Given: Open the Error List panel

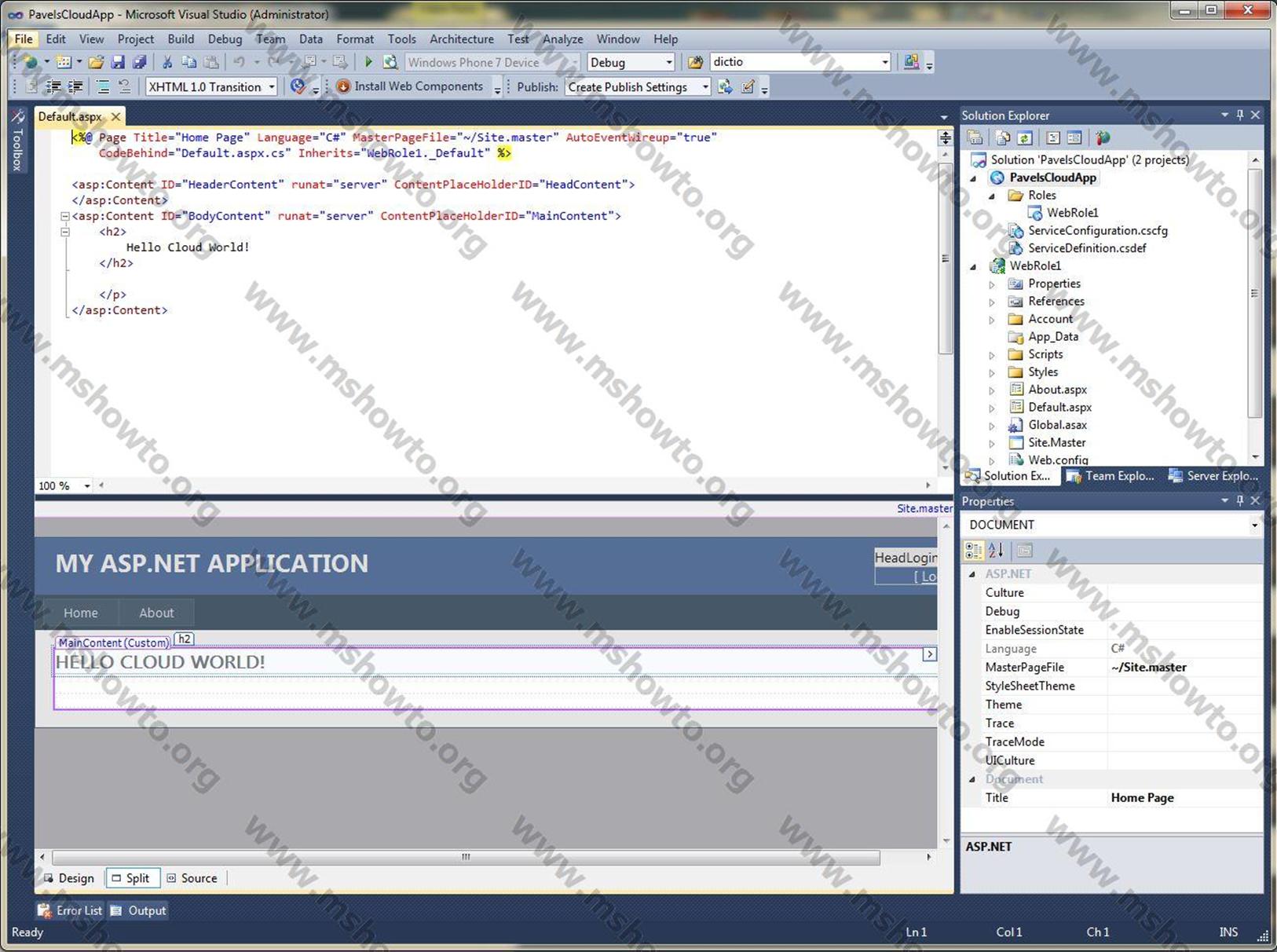Looking at the screenshot, I should 70,910.
